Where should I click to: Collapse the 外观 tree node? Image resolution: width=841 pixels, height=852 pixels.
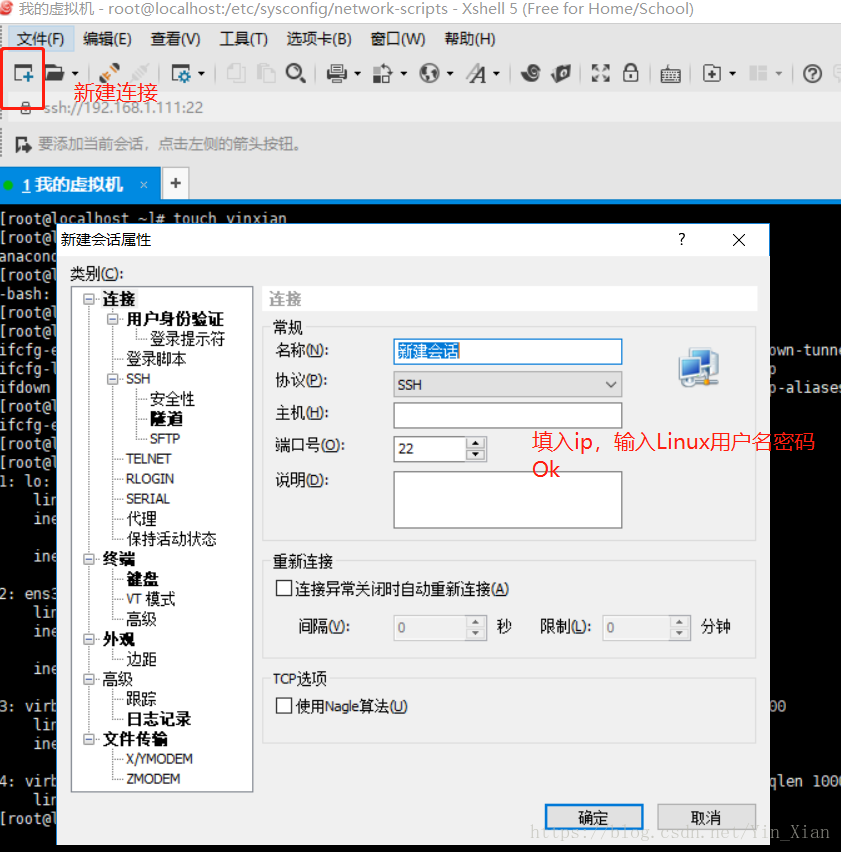[x=89, y=639]
